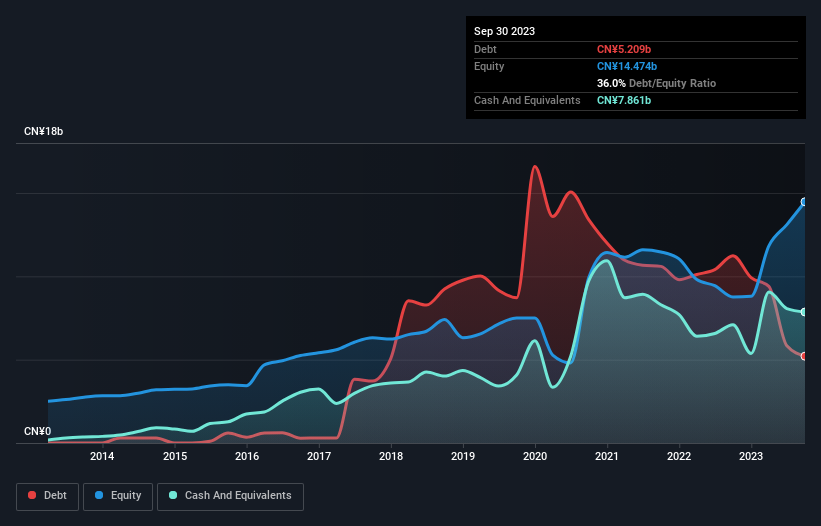Click the 2022 x-axis label
This screenshot has height=526, width=821.
[679, 456]
